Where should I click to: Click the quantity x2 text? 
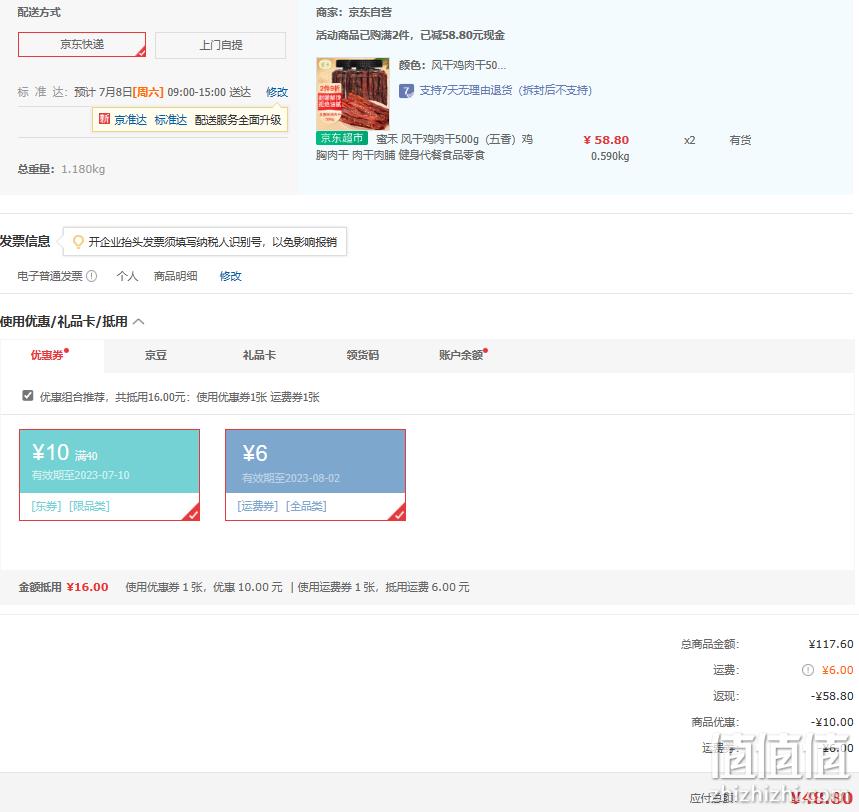(x=689, y=140)
